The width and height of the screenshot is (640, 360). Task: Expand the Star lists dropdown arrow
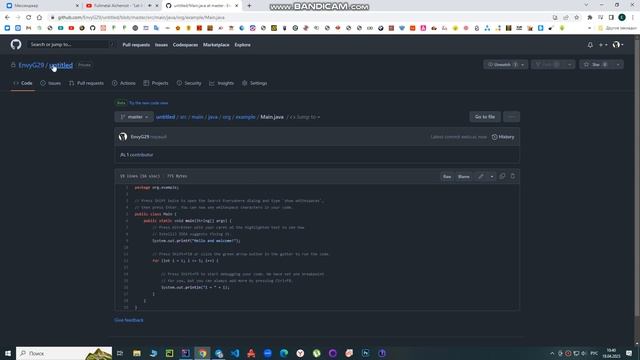click(x=618, y=64)
